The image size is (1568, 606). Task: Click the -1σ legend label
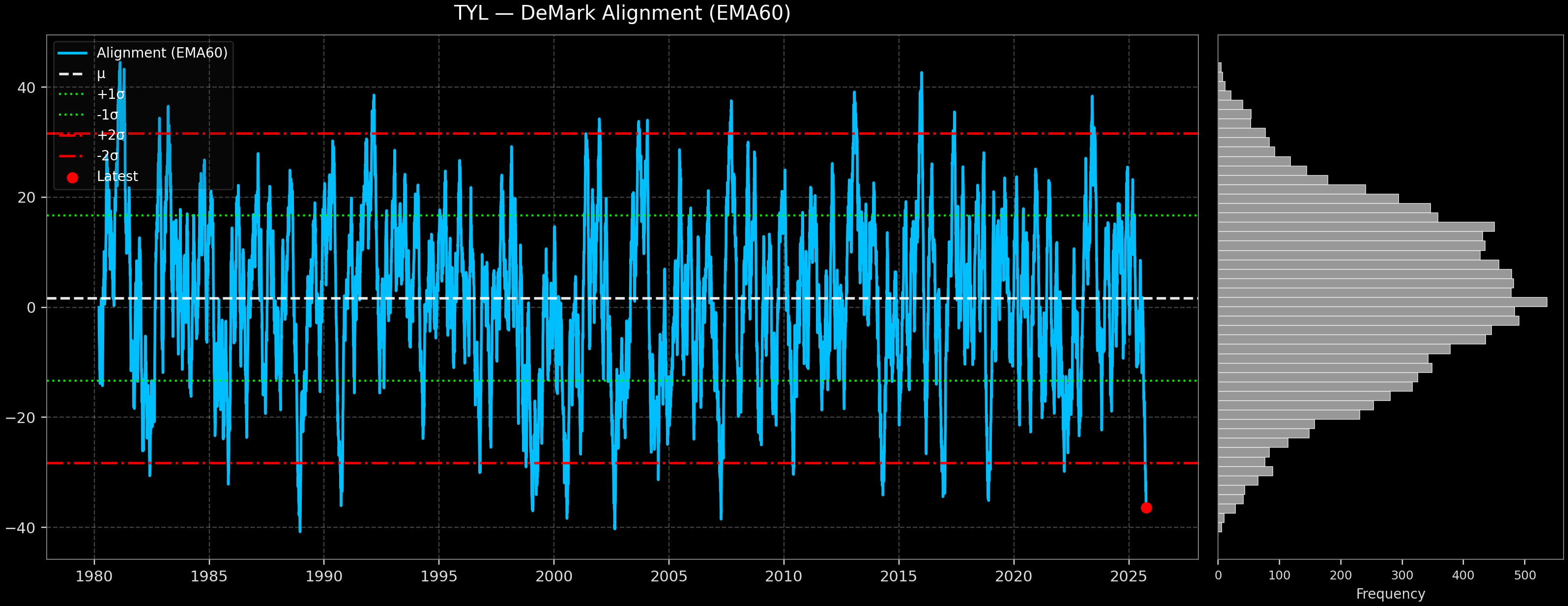coord(107,115)
